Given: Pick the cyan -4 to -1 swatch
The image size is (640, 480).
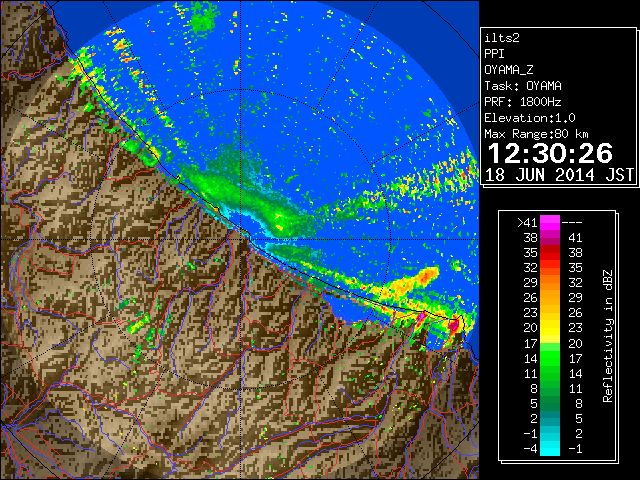Looking at the screenshot, I should 550,449.
